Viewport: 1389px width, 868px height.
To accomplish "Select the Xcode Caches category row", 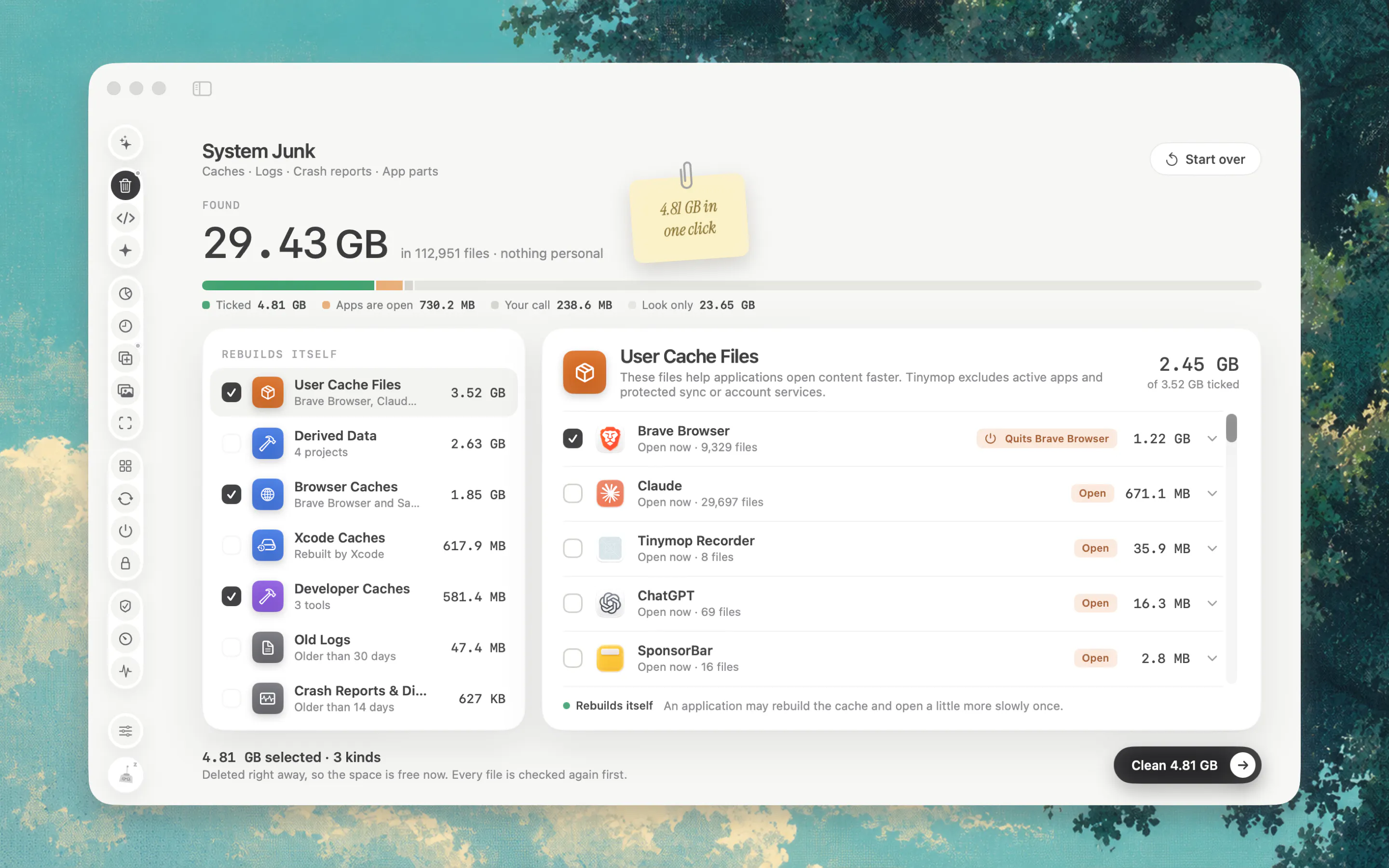I will pyautogui.click(x=364, y=545).
